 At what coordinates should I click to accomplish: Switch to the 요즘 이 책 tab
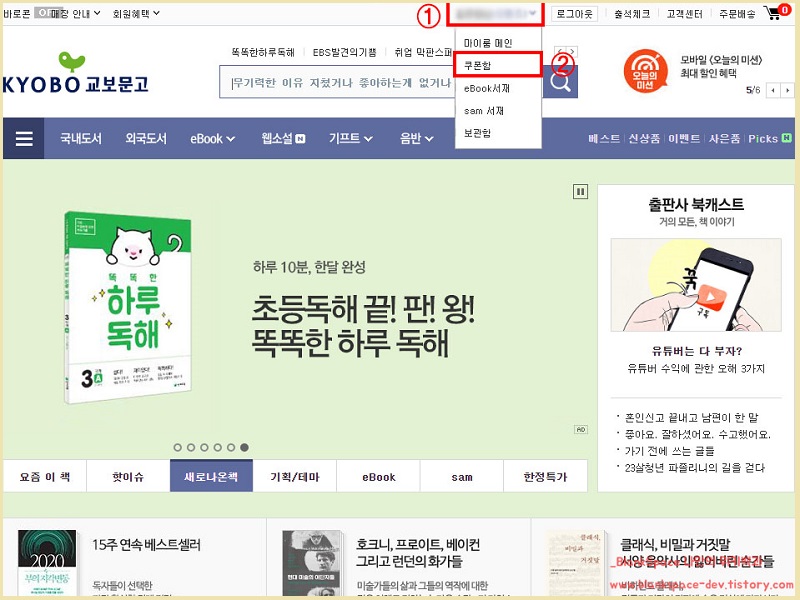[x=45, y=477]
